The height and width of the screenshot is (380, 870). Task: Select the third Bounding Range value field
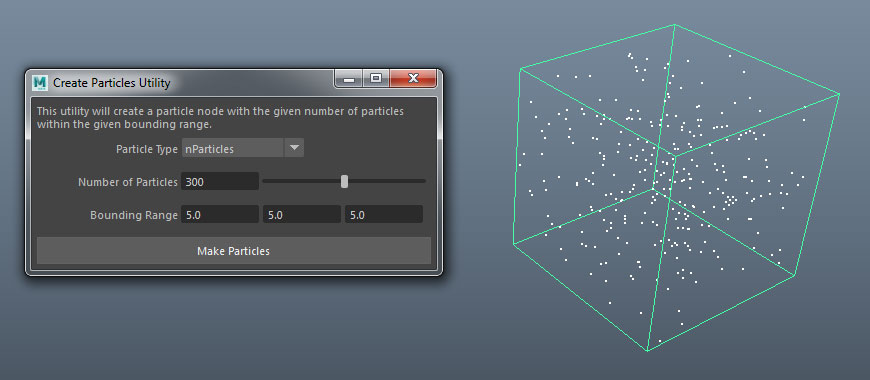[384, 215]
